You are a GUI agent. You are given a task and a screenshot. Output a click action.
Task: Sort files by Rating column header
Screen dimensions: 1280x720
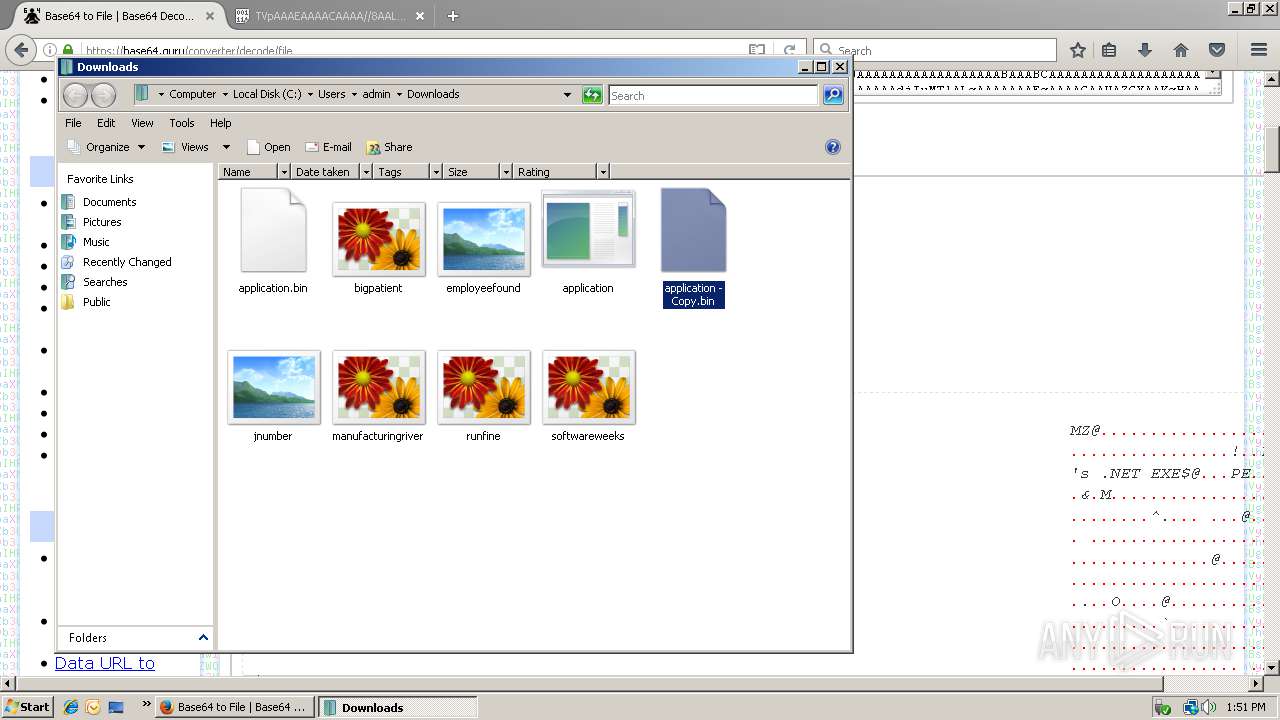(x=555, y=172)
